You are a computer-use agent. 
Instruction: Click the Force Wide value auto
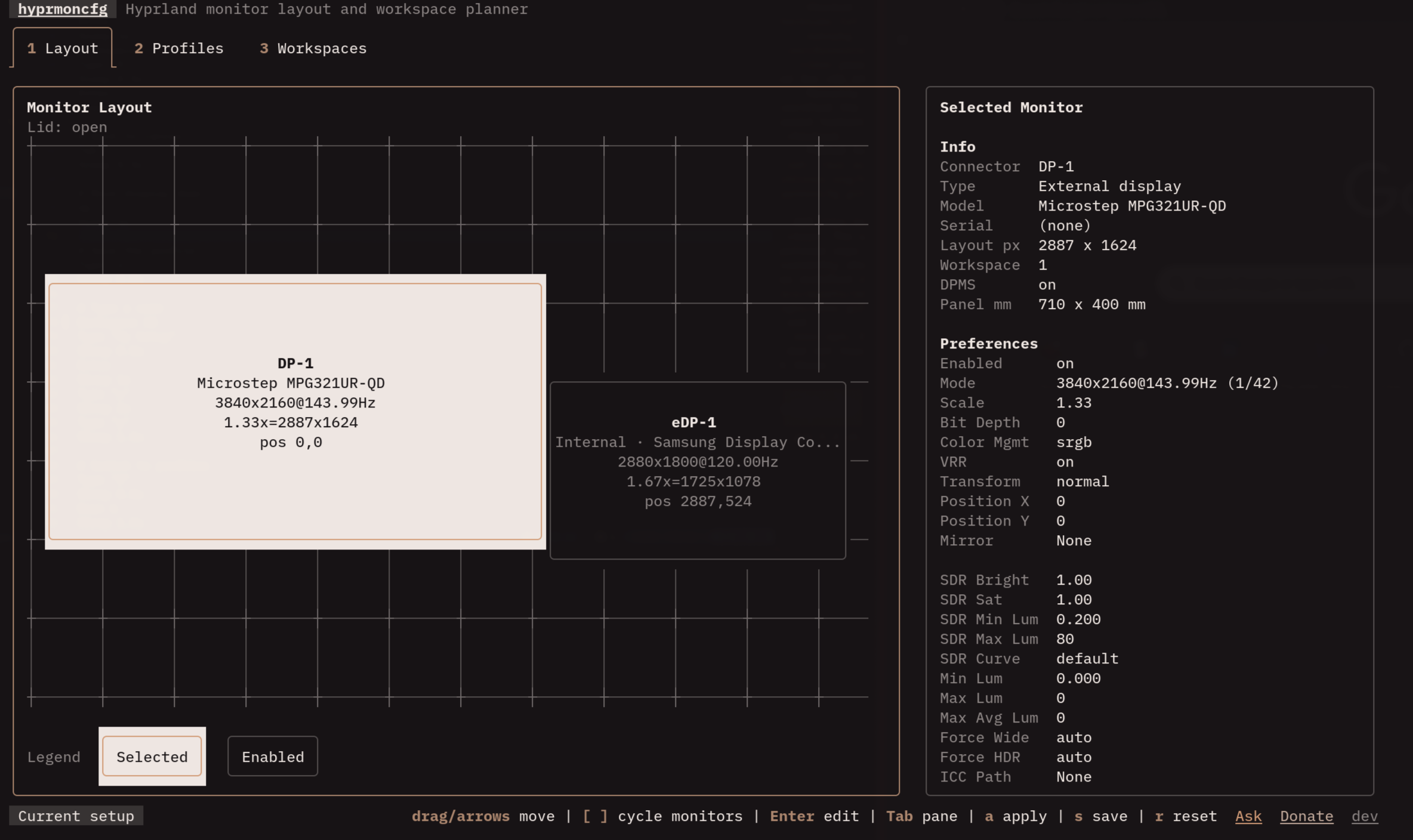point(1074,737)
